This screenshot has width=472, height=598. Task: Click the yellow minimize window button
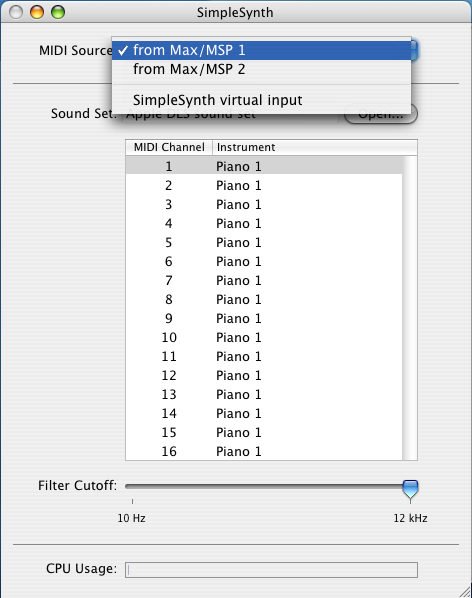click(x=37, y=12)
